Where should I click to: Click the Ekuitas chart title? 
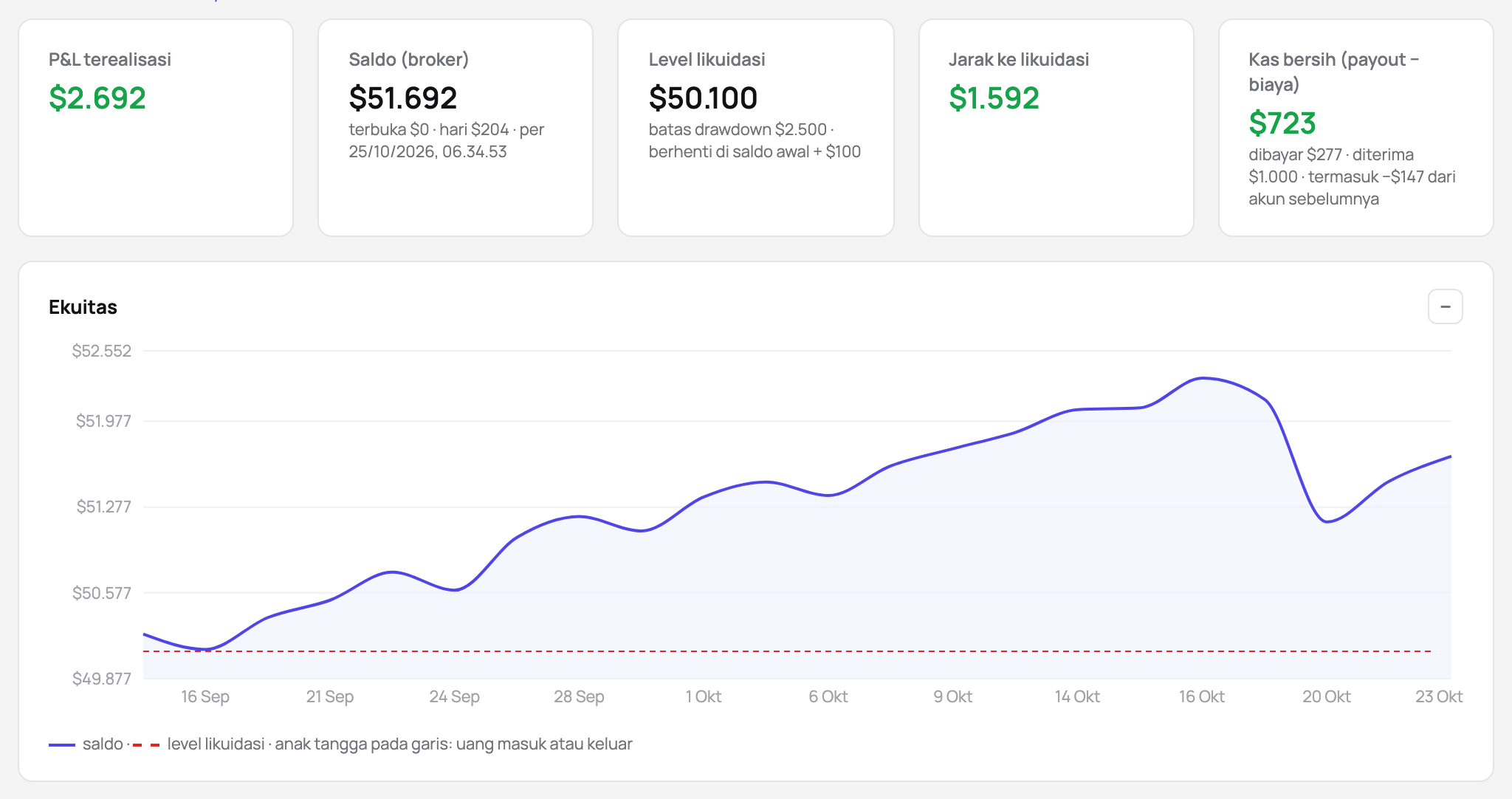pos(83,307)
